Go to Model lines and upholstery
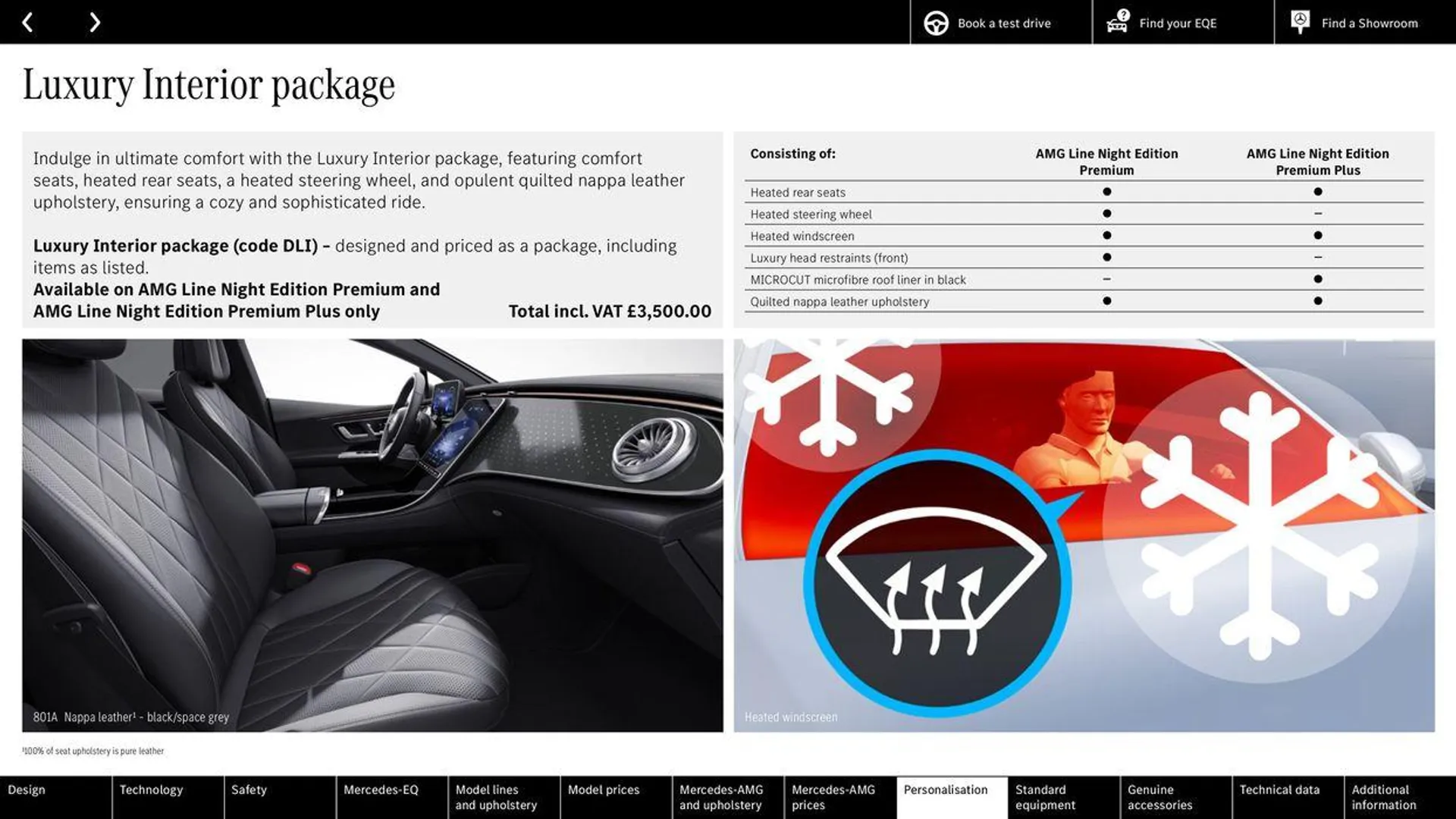The width and height of the screenshot is (1456, 819). [x=504, y=797]
